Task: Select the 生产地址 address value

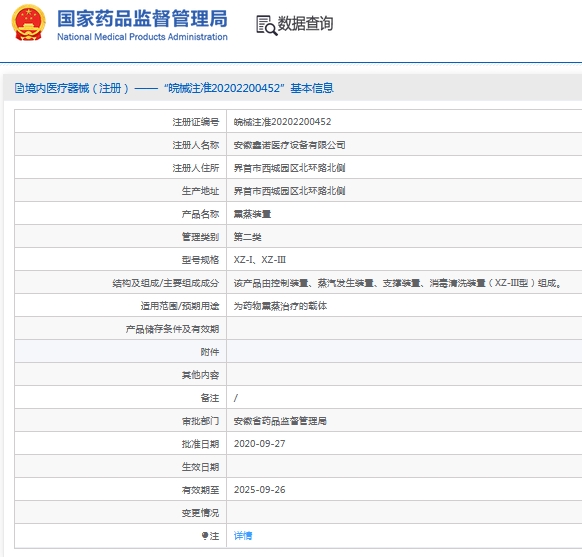Action: [289, 191]
